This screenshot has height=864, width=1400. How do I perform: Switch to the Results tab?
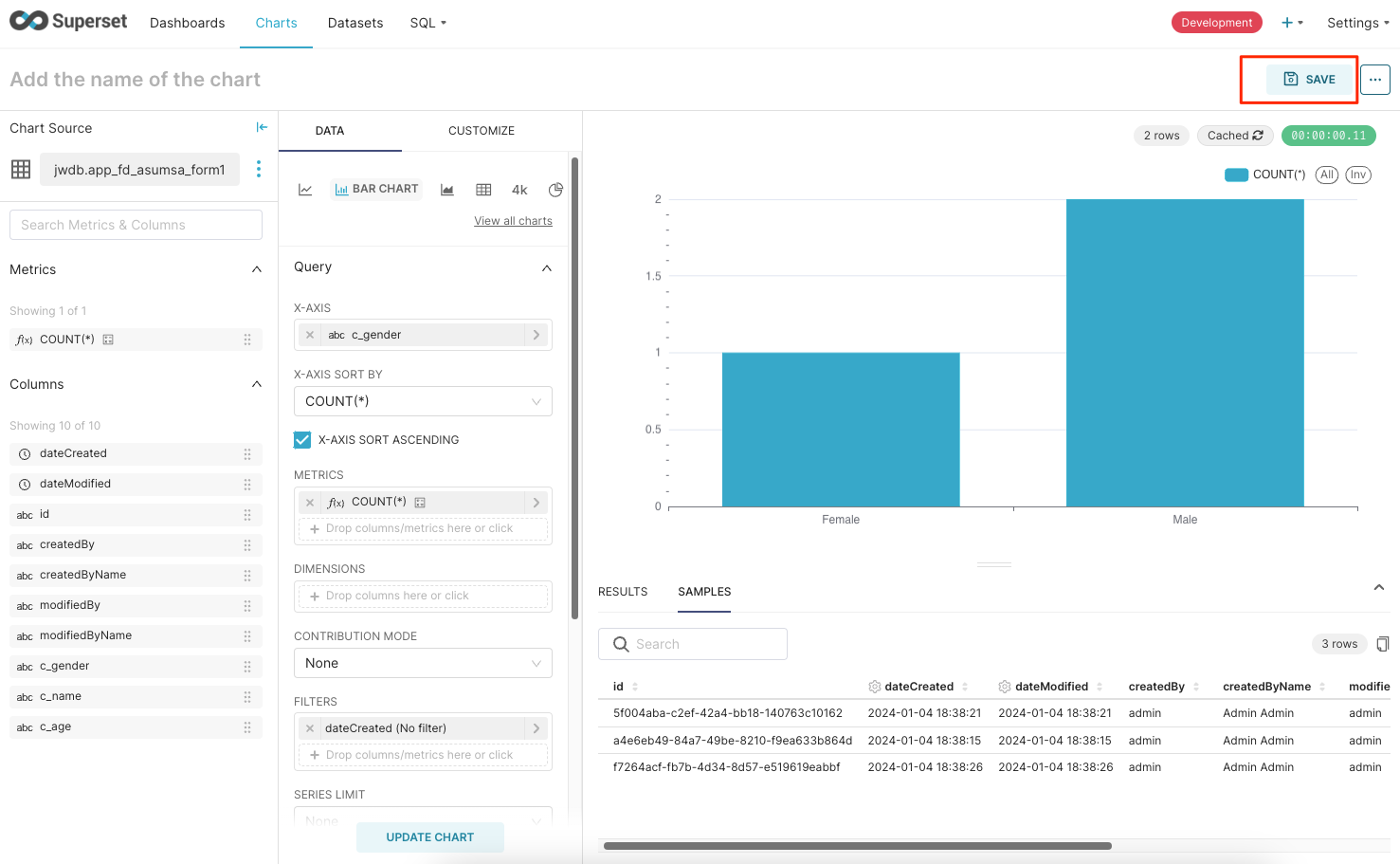pos(623,592)
